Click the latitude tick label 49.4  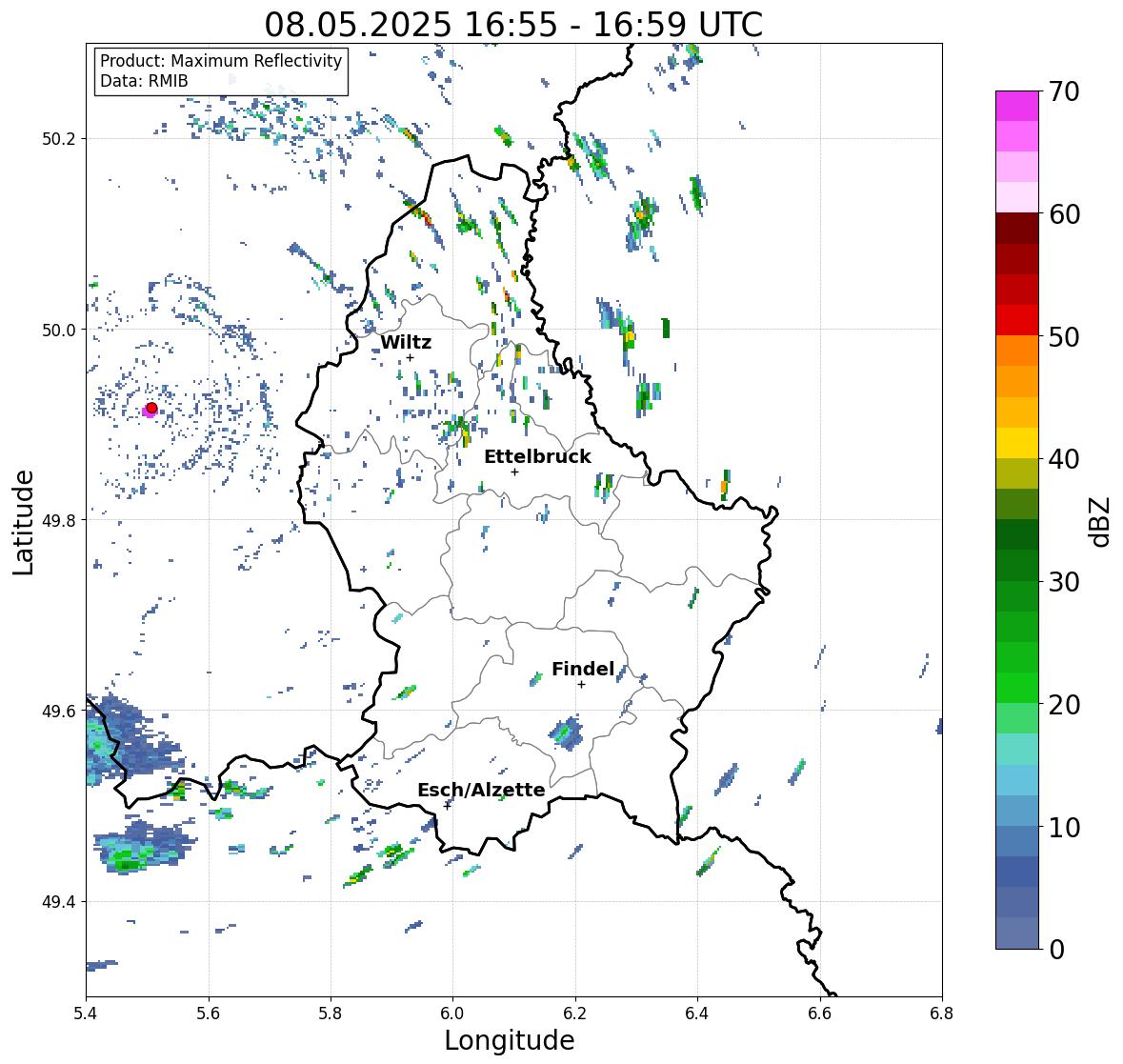(x=60, y=902)
